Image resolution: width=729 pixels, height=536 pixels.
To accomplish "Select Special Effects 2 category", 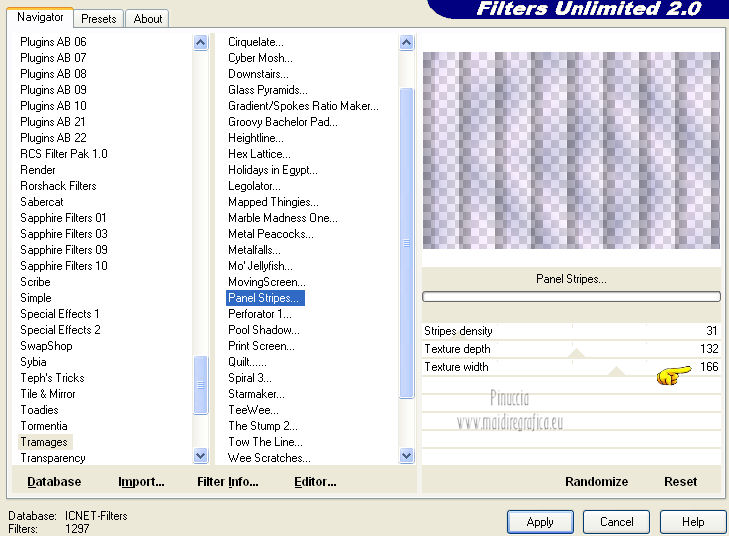I will pos(60,330).
